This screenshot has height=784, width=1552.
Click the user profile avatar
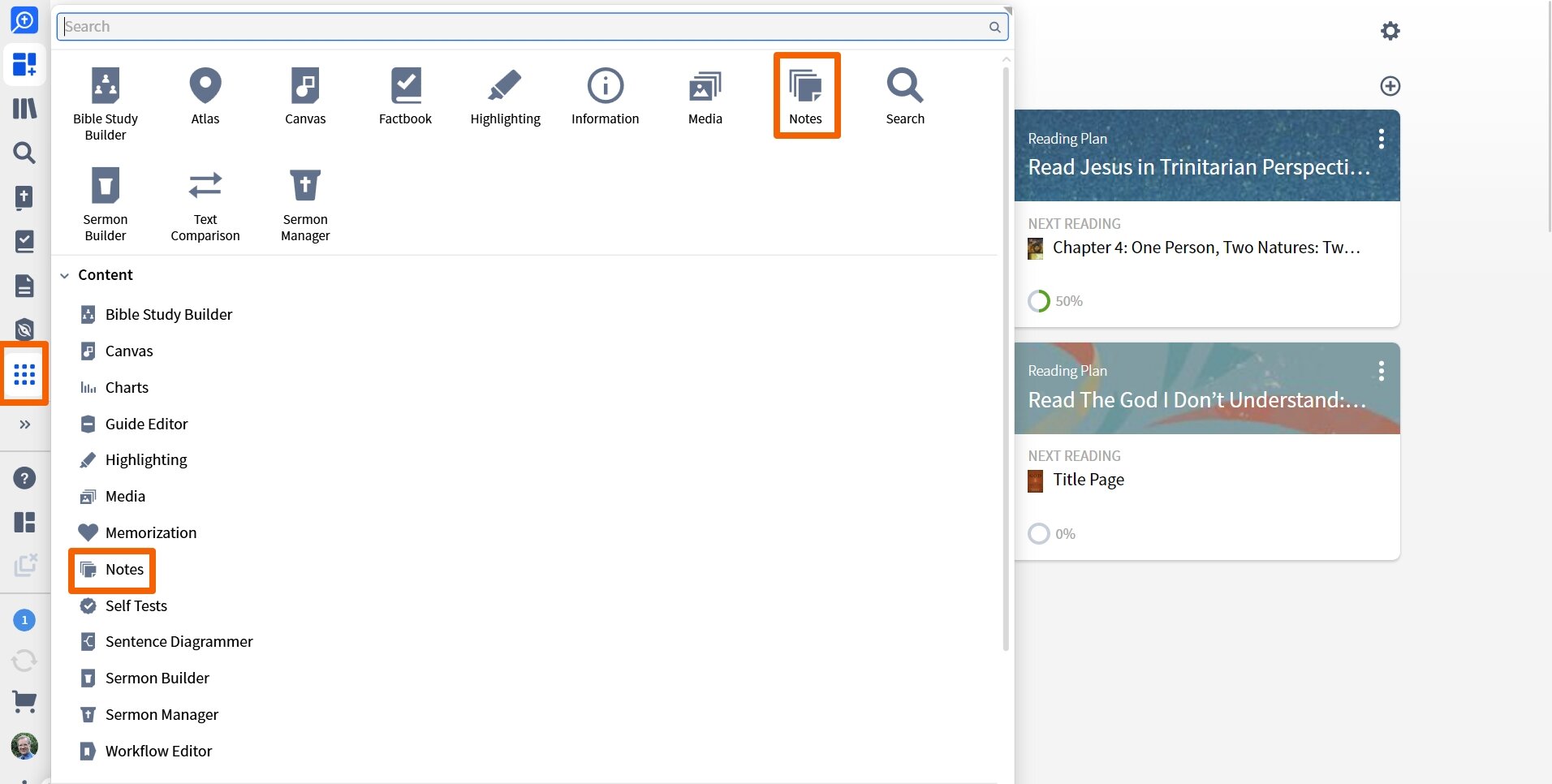pos(24,746)
